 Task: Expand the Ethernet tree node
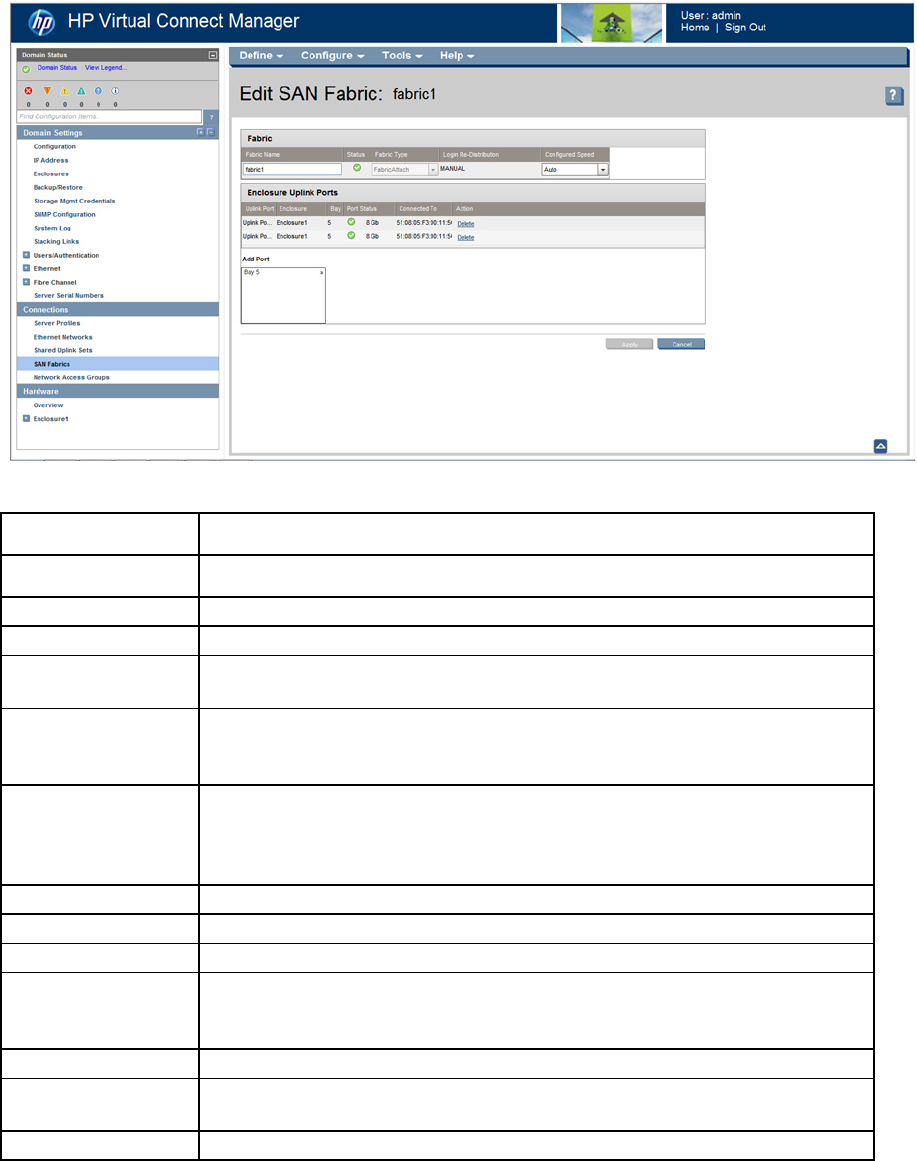27,268
